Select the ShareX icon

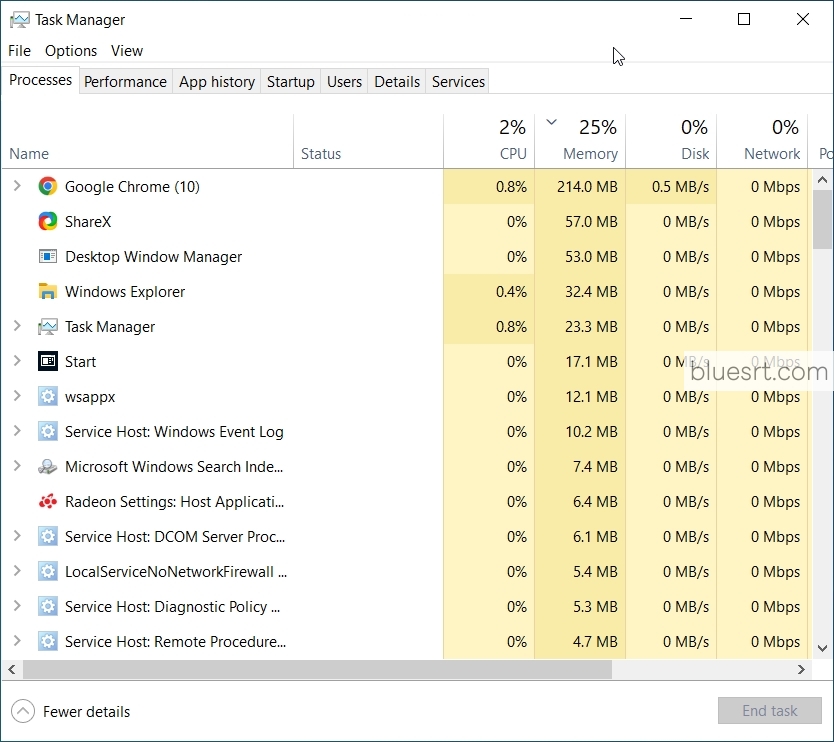(48, 221)
